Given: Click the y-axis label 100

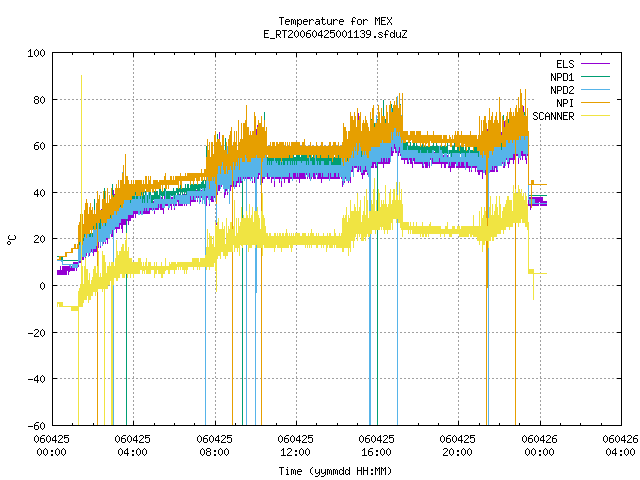Looking at the screenshot, I should (x=36, y=53).
